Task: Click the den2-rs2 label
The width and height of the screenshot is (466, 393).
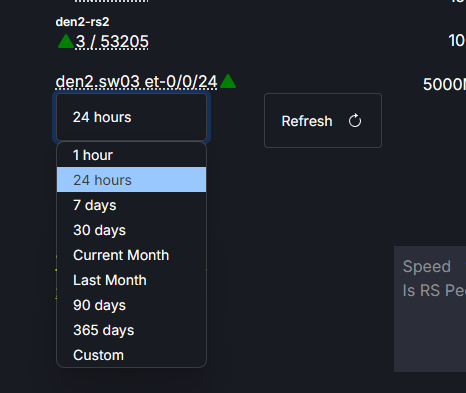Action: point(82,22)
